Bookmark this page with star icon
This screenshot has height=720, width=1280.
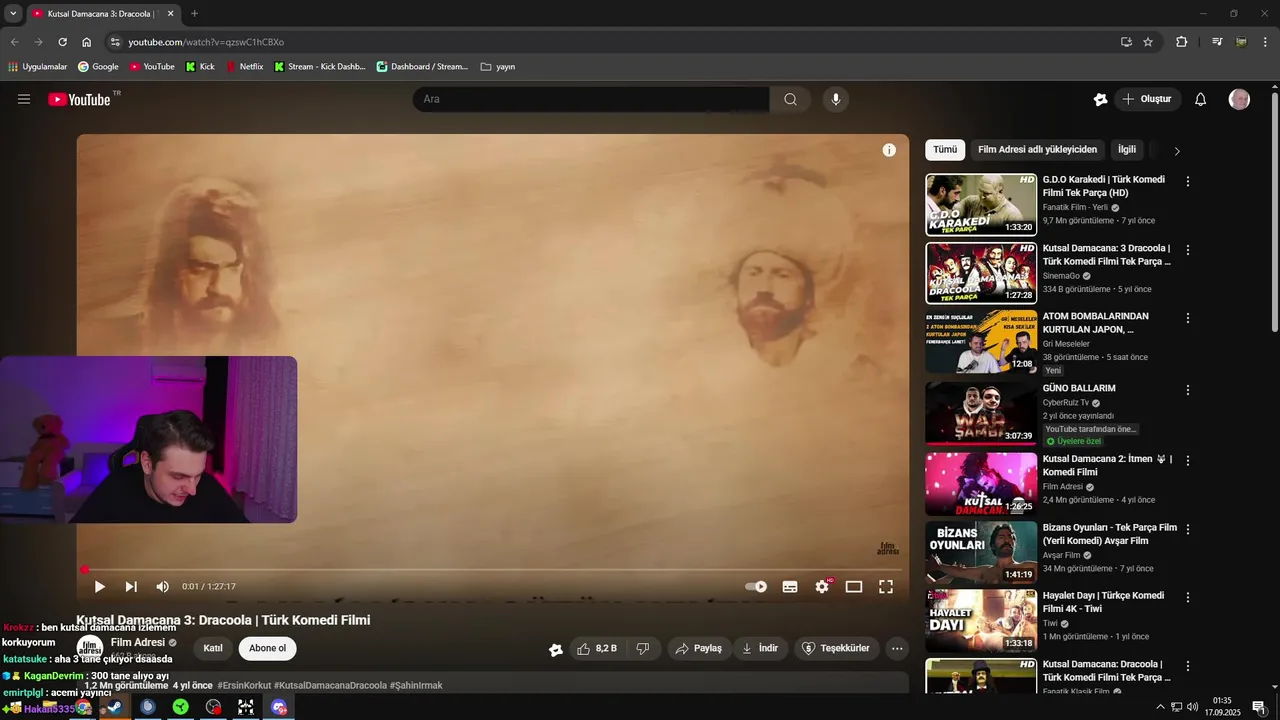(1148, 42)
